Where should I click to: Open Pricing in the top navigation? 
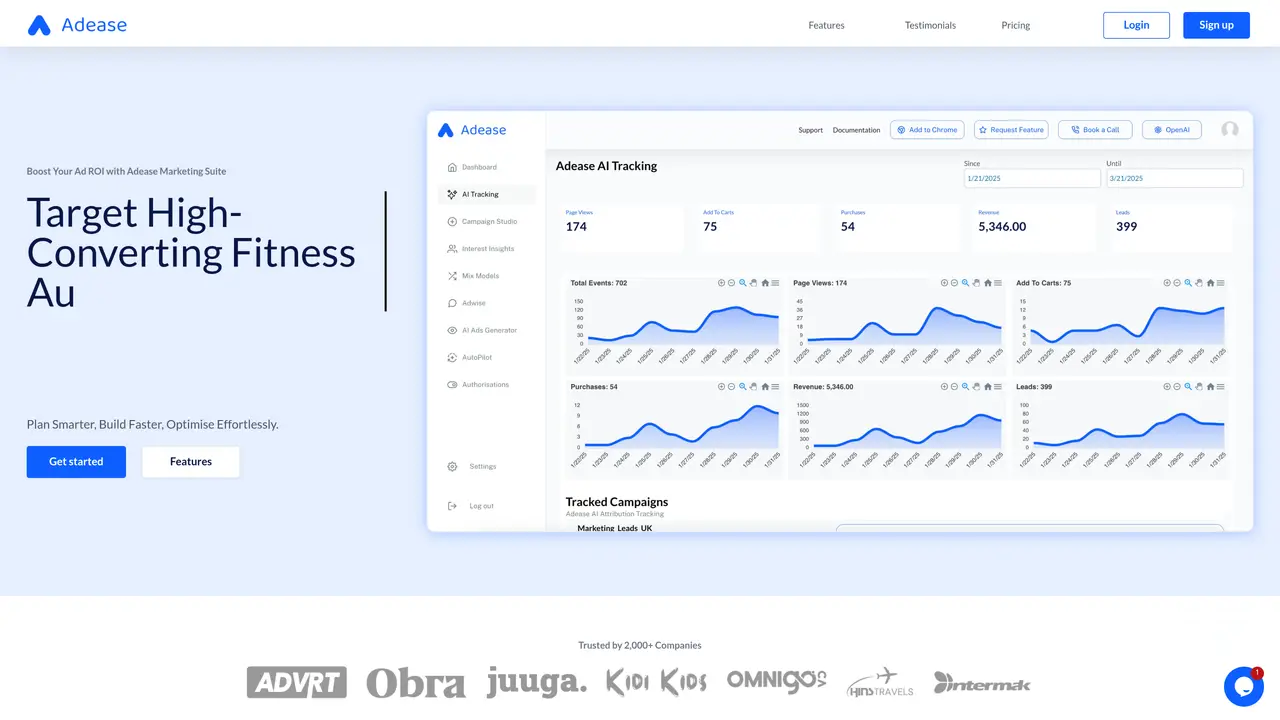coord(1015,25)
